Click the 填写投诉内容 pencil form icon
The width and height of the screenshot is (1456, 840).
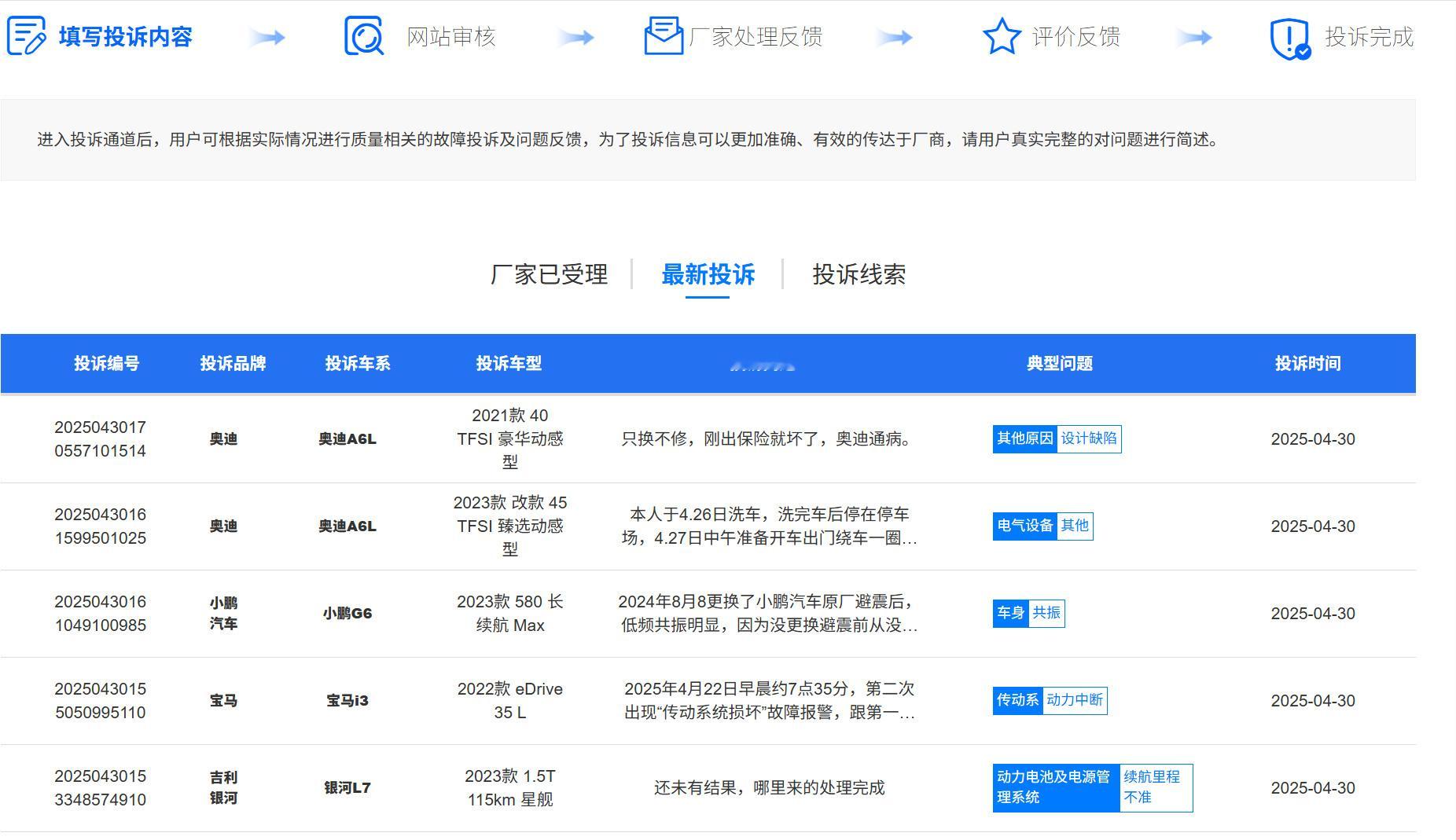pyautogui.click(x=26, y=36)
